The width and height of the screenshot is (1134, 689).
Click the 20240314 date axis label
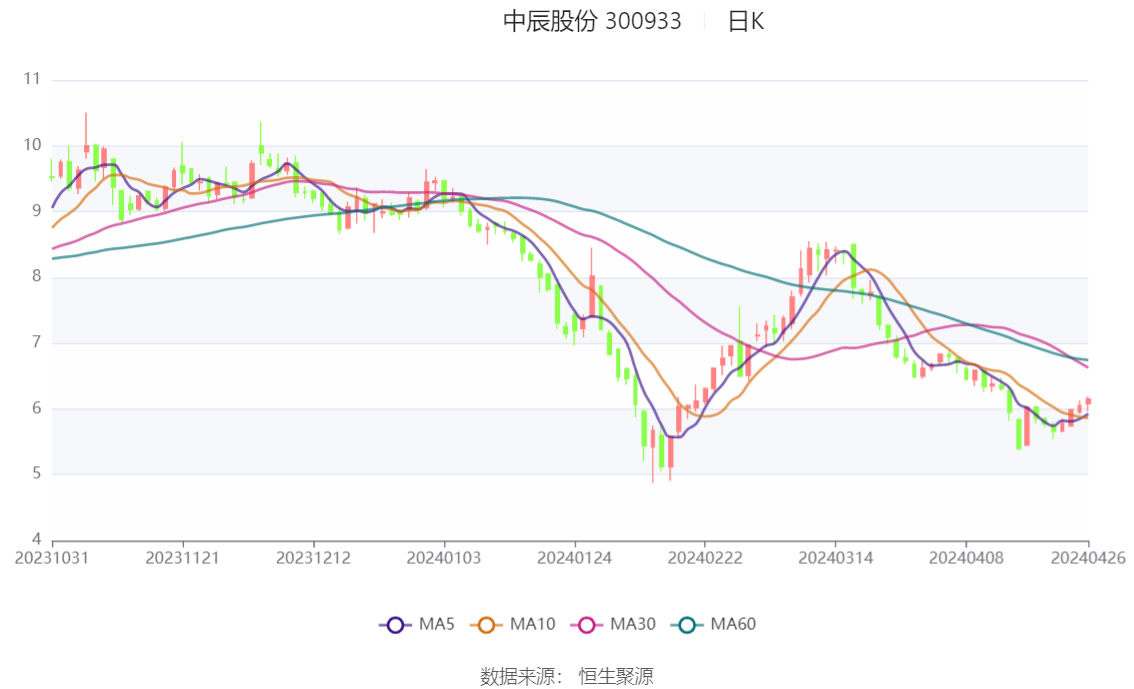835,558
